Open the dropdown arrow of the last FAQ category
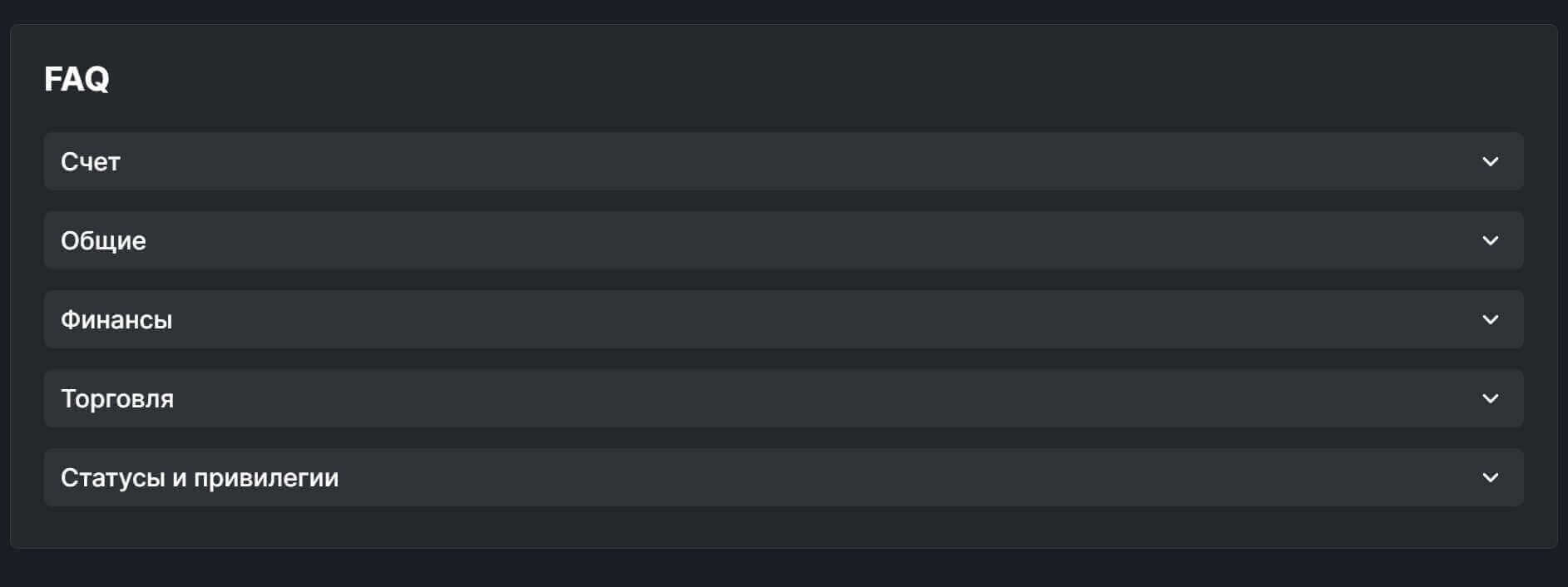The image size is (1568, 587). pyautogui.click(x=1490, y=477)
